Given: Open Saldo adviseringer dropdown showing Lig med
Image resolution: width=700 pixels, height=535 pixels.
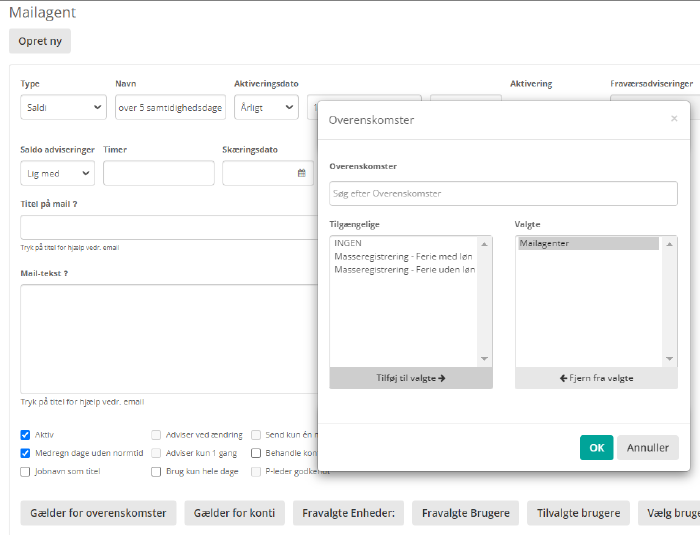Looking at the screenshot, I should coord(57,173).
